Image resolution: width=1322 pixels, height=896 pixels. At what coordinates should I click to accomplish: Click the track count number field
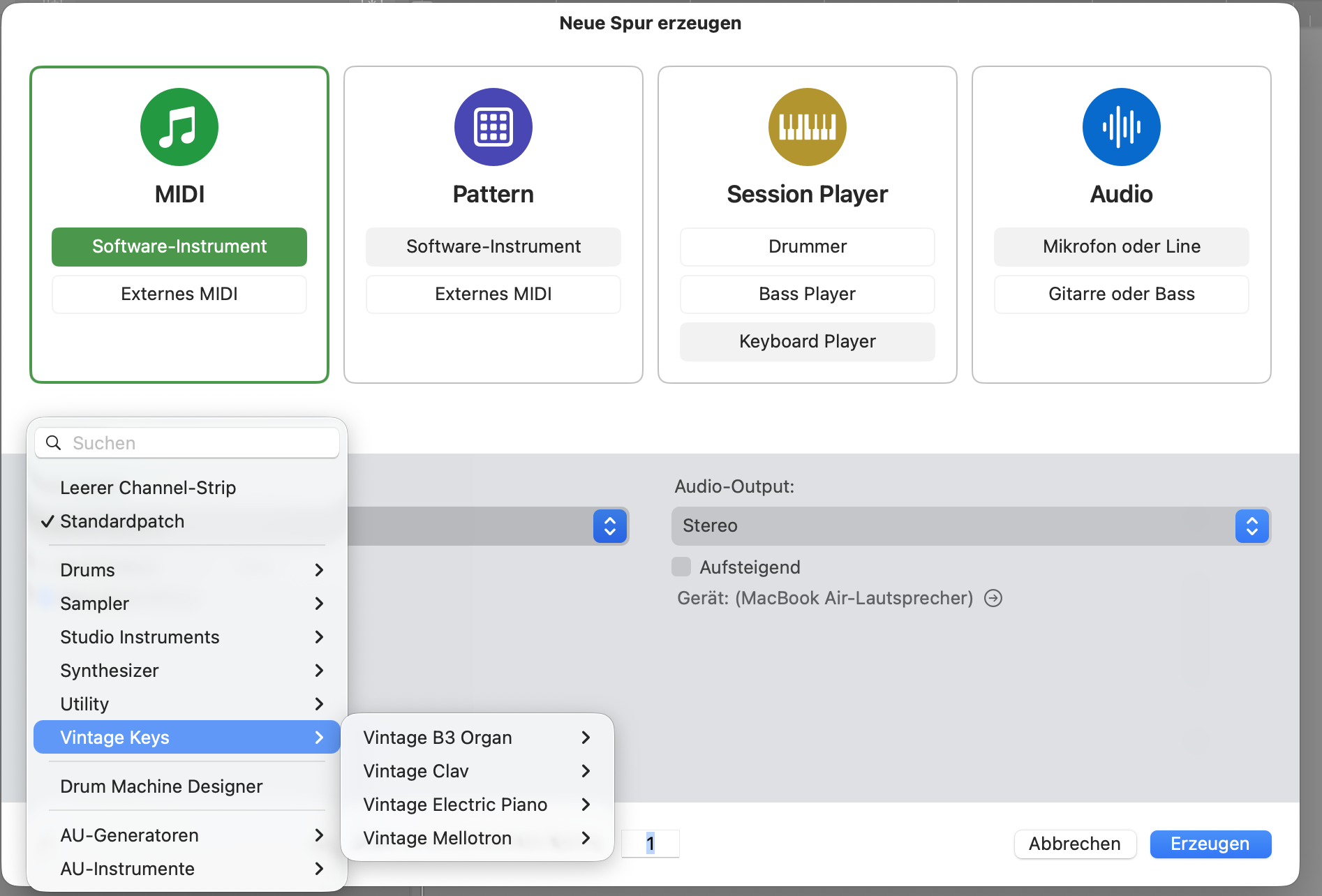[x=651, y=844]
